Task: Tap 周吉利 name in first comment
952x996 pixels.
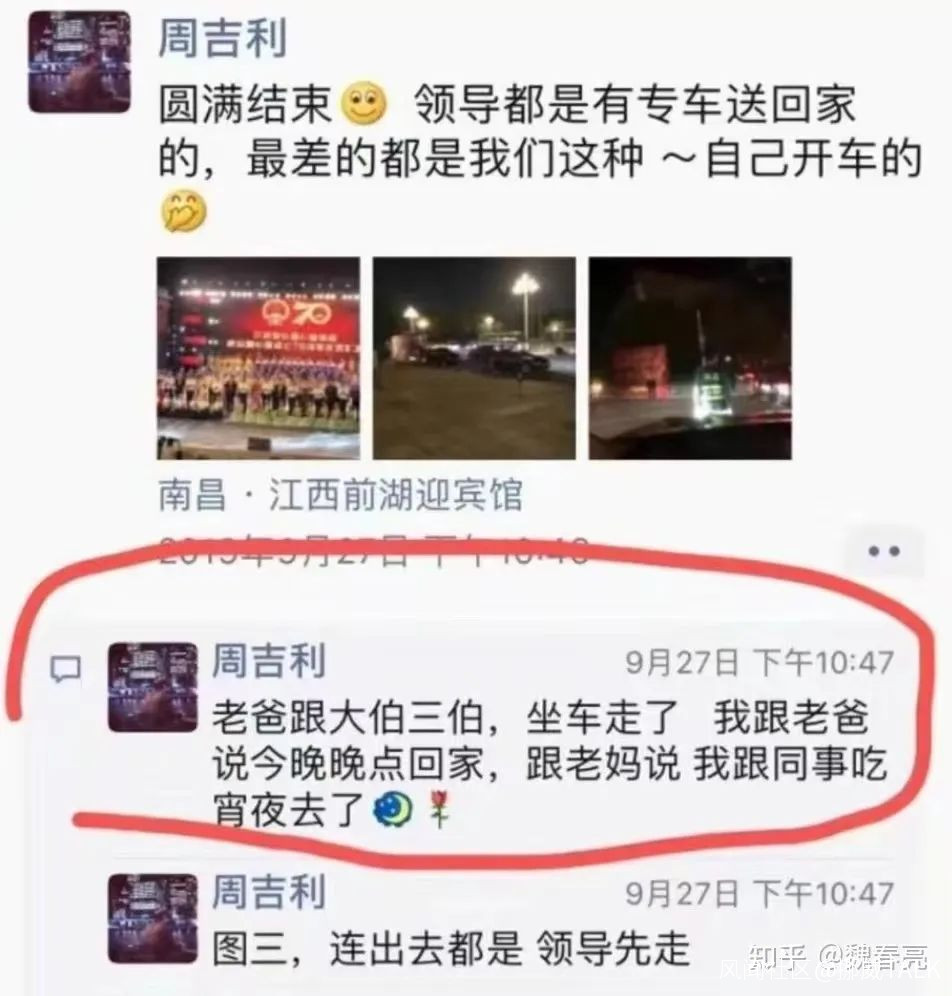Action: pos(269,661)
